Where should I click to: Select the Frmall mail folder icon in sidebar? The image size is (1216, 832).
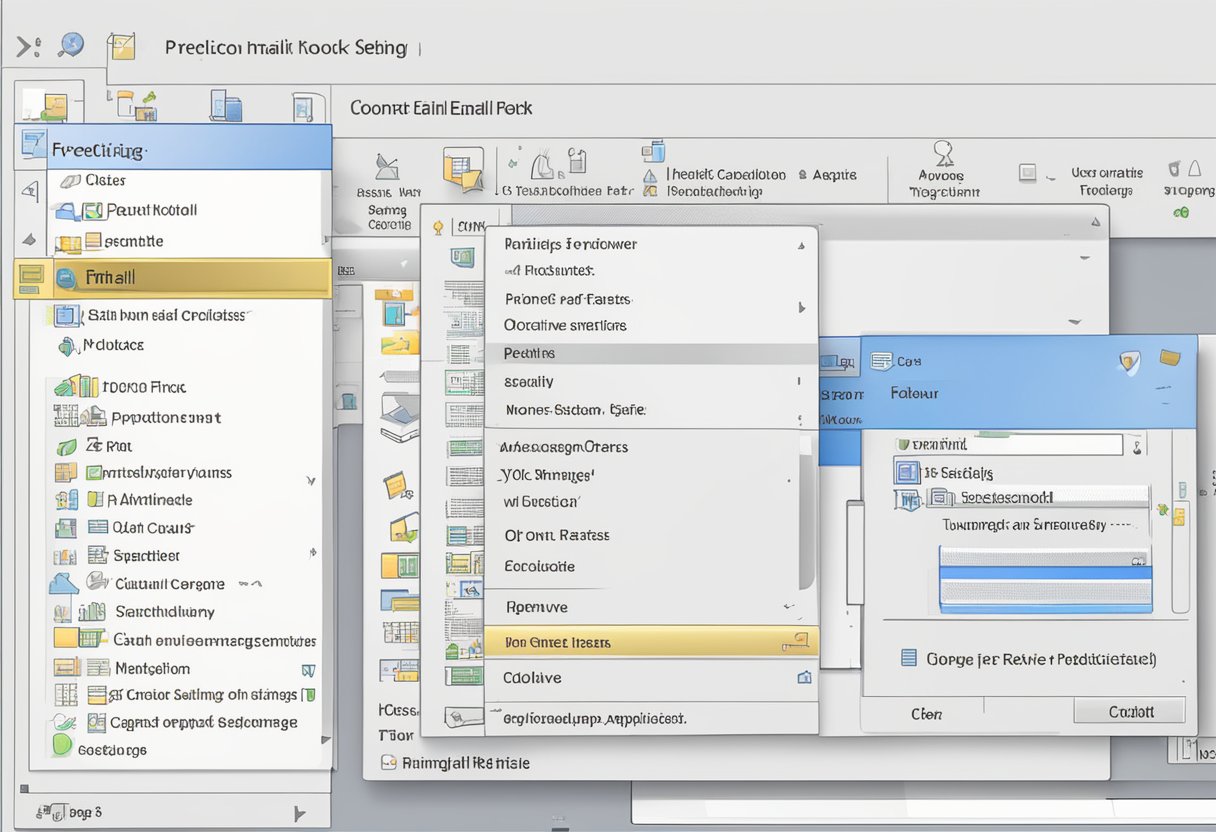[66, 278]
